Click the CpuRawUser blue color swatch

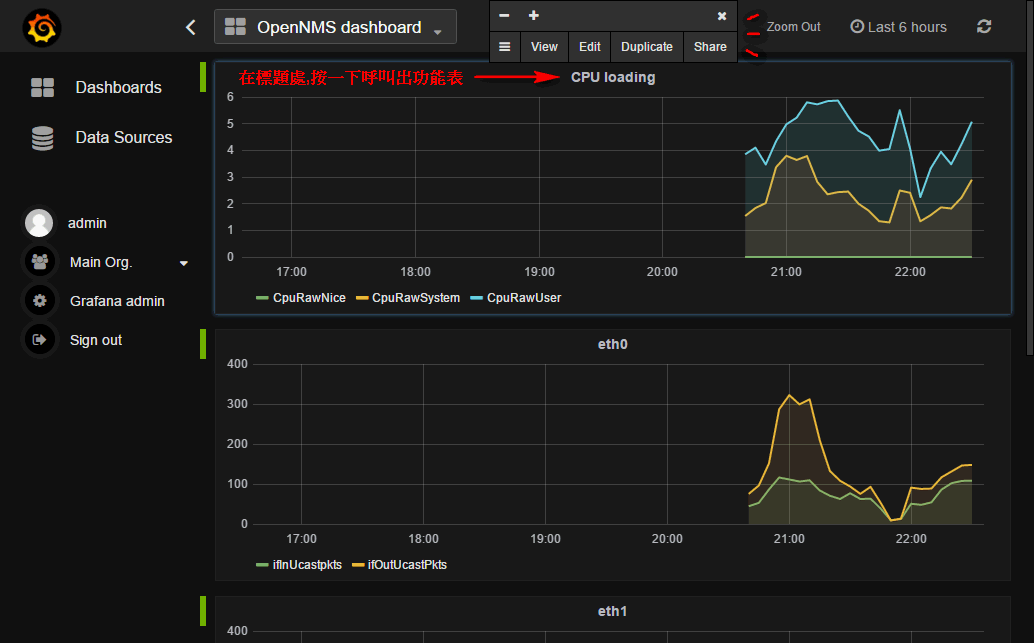pyautogui.click(x=477, y=298)
